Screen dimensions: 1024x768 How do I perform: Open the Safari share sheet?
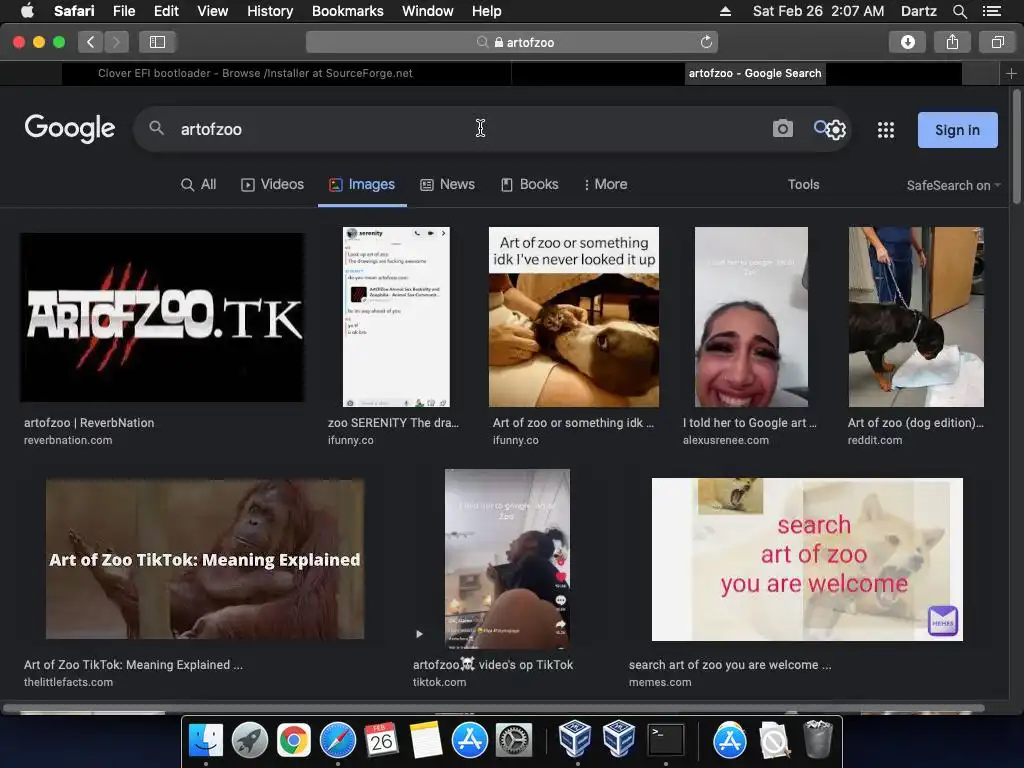952,42
